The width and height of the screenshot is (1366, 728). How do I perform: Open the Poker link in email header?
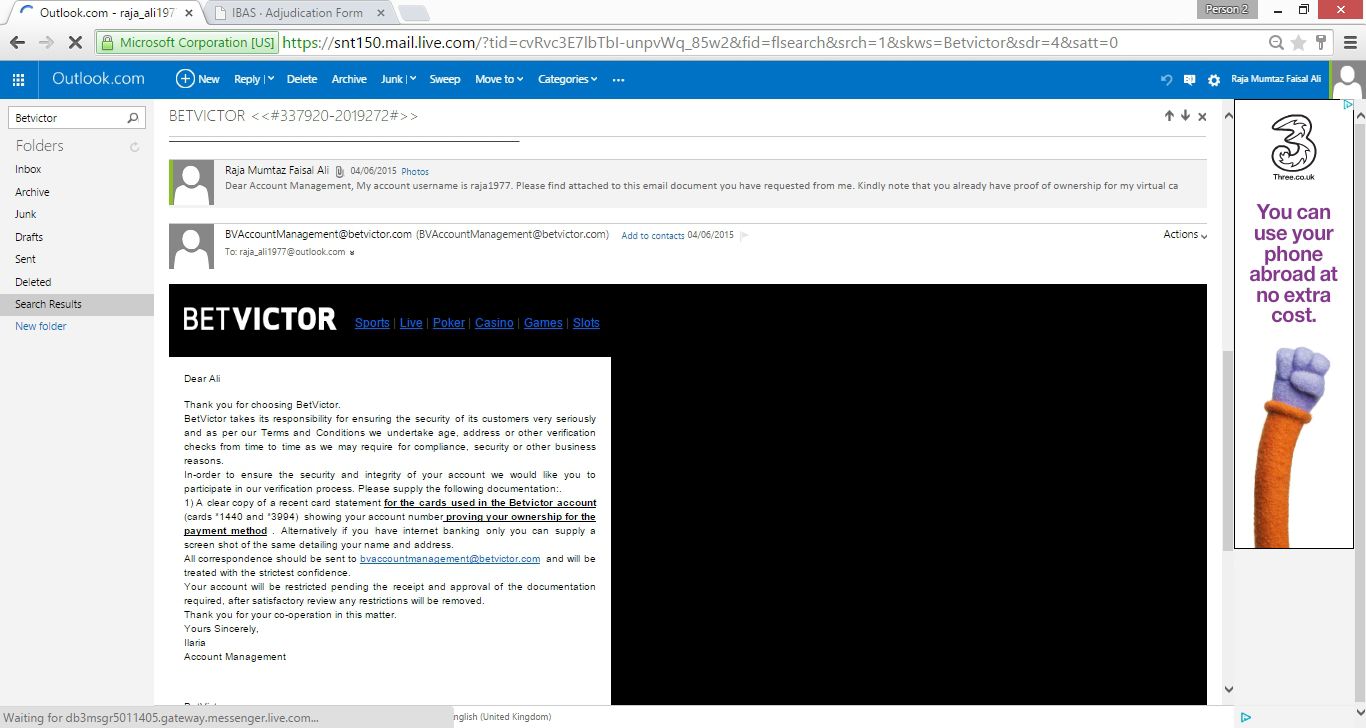[449, 323]
